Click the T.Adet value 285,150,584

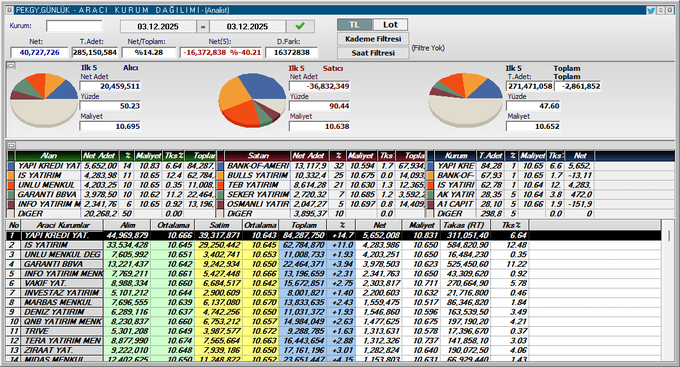click(95, 52)
